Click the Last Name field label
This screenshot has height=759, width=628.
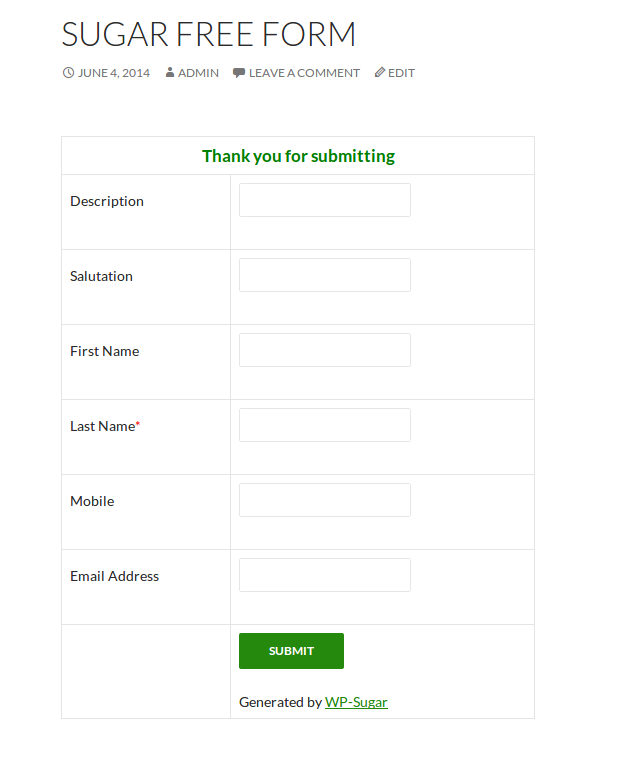coord(105,426)
